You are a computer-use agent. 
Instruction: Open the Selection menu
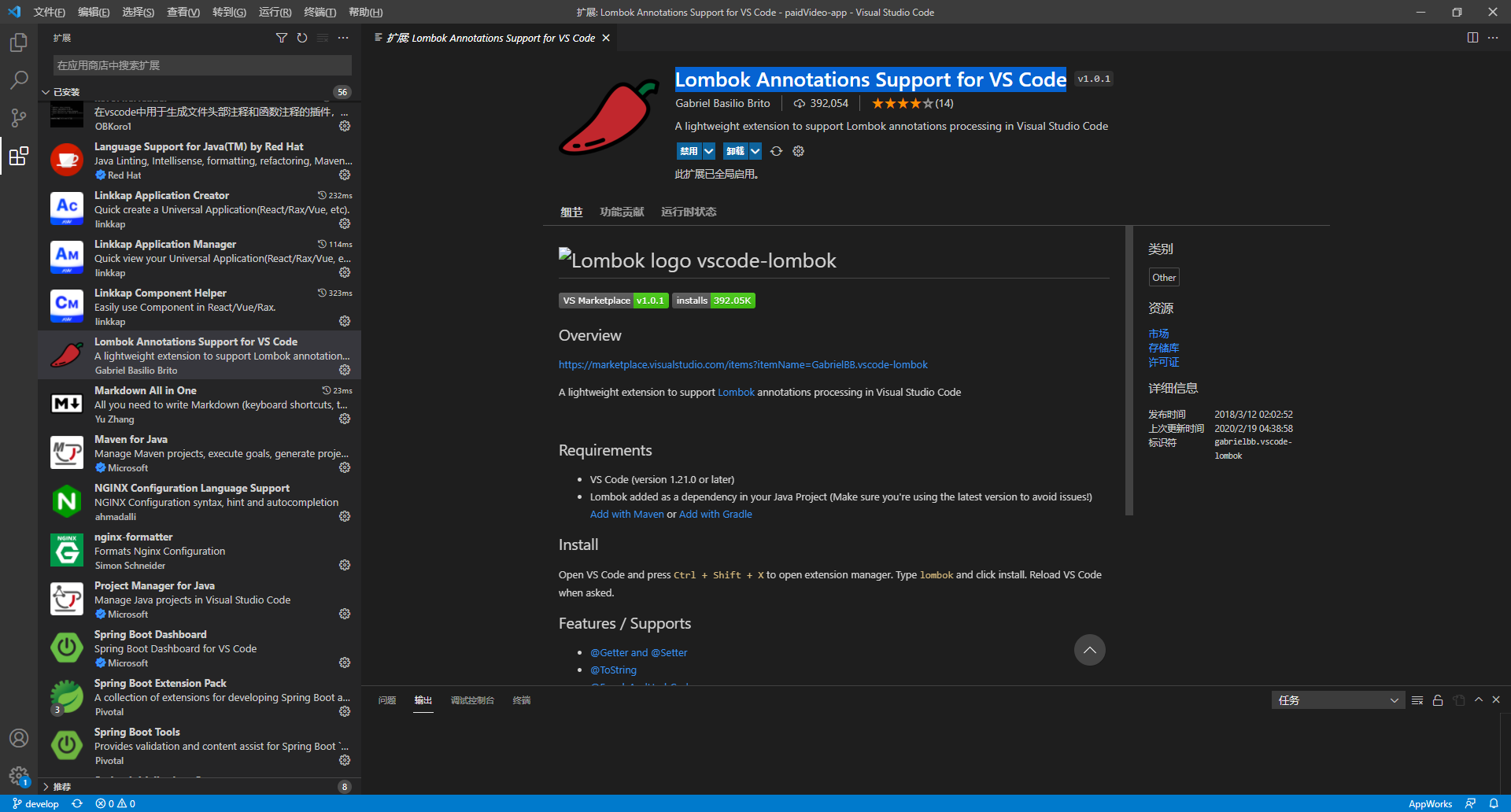(x=139, y=12)
